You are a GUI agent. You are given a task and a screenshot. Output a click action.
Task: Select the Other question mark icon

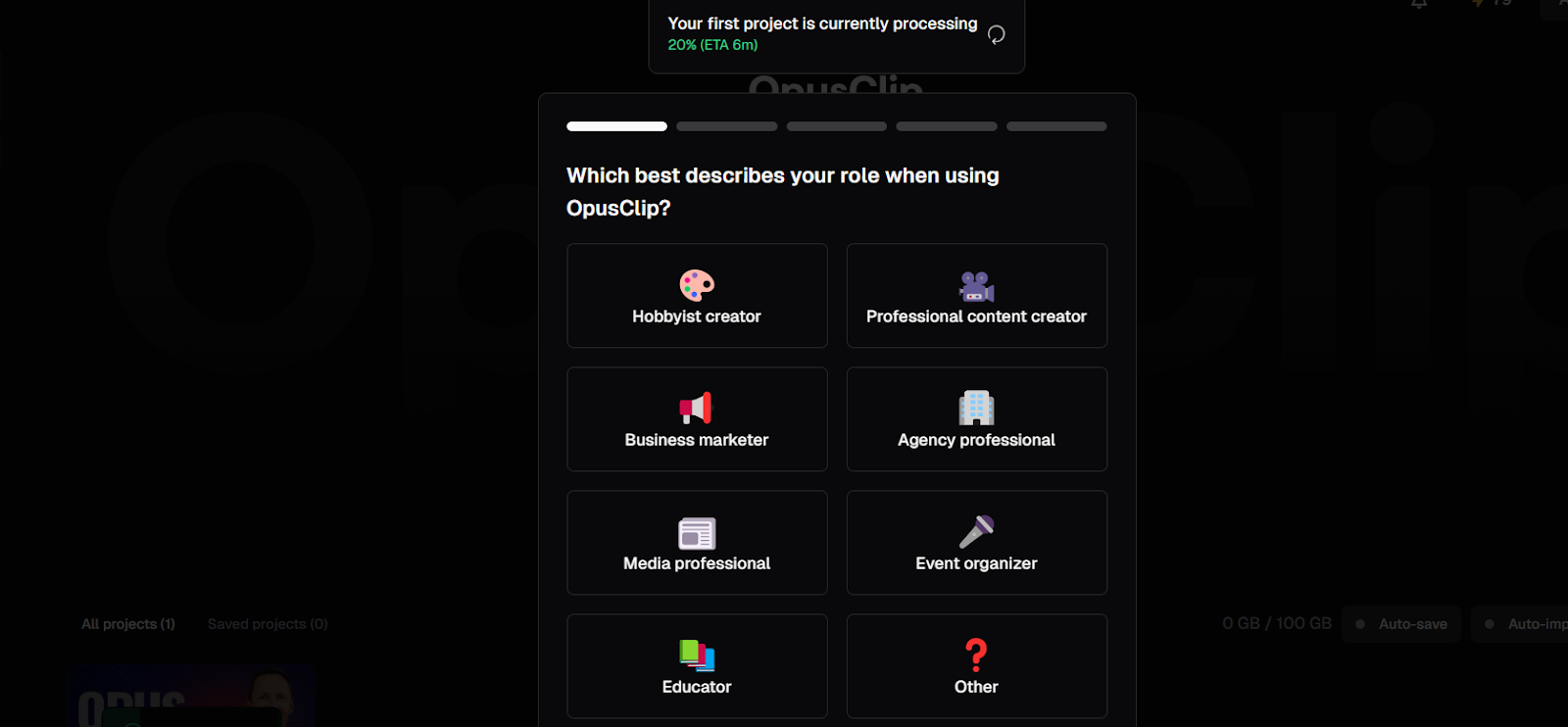(x=976, y=654)
